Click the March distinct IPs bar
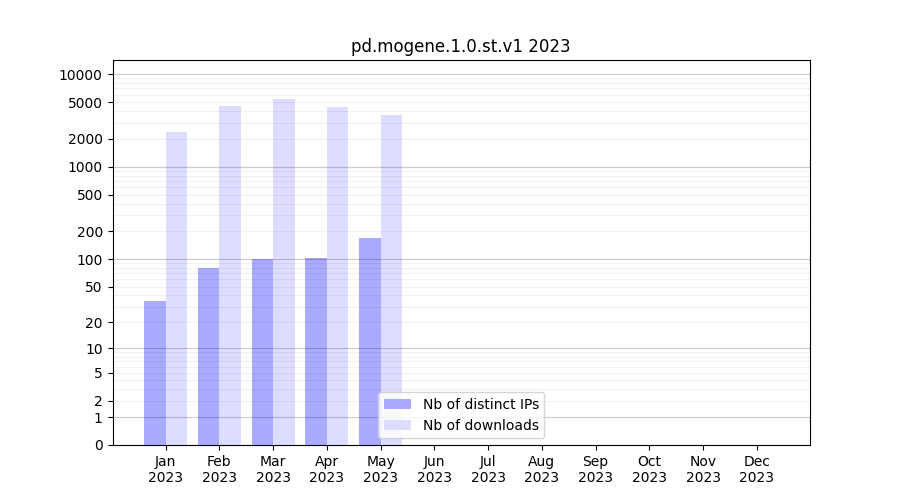This screenshot has width=900, height=500. tap(262, 352)
